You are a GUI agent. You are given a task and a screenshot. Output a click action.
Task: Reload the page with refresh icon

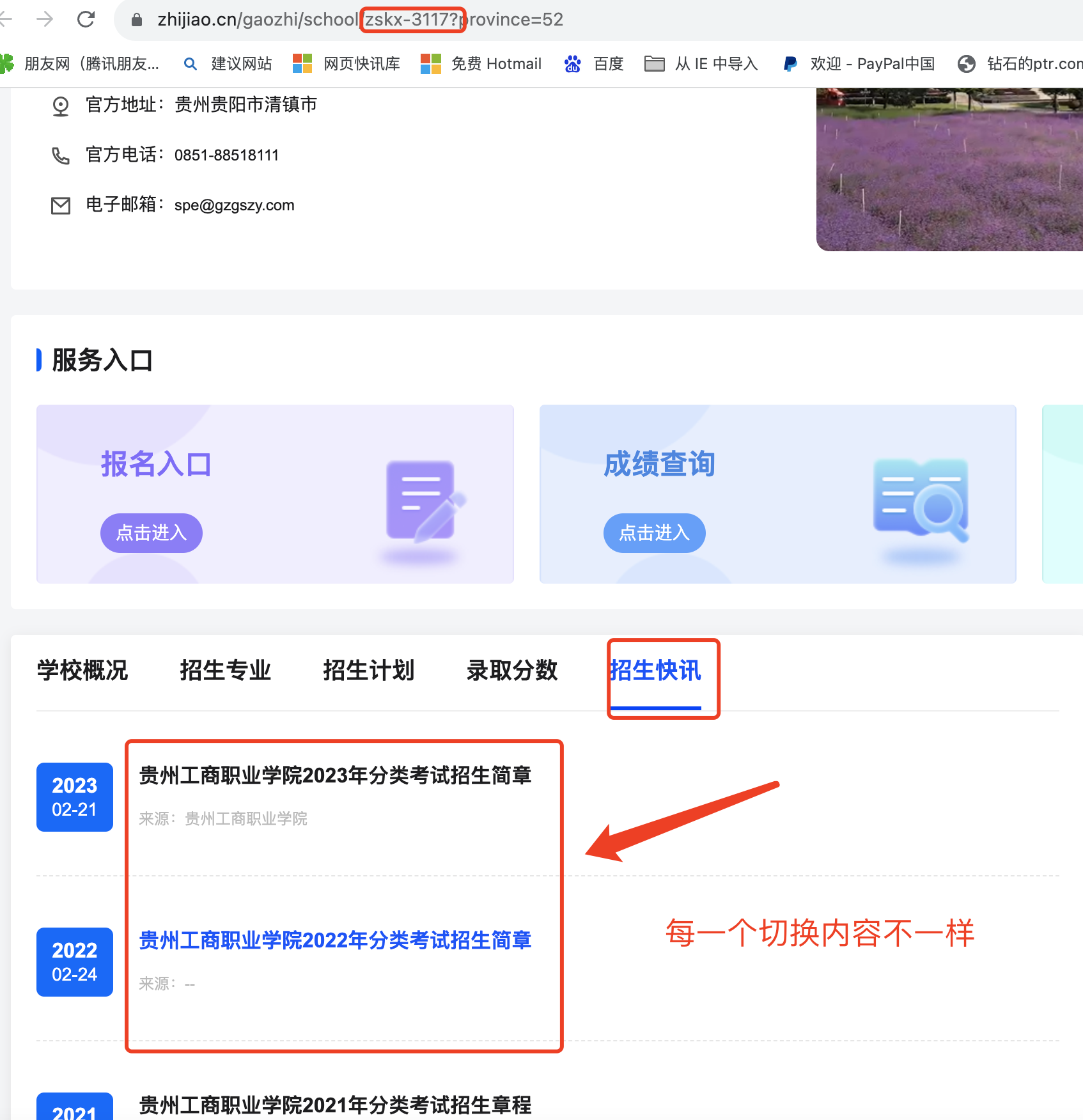click(86, 19)
